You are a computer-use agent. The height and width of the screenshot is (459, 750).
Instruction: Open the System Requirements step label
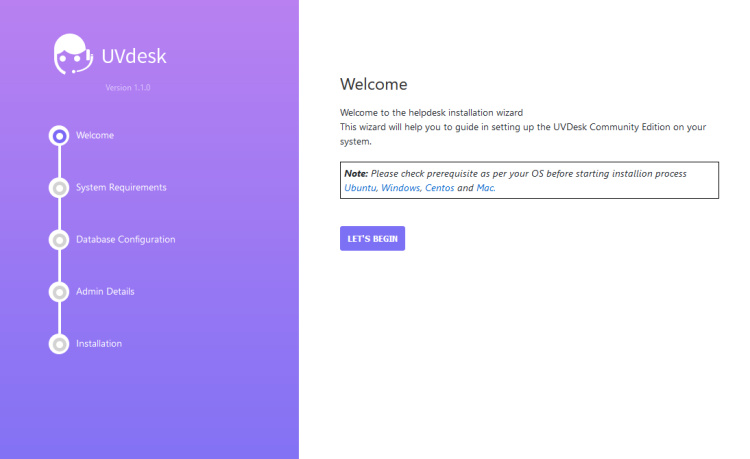click(121, 187)
